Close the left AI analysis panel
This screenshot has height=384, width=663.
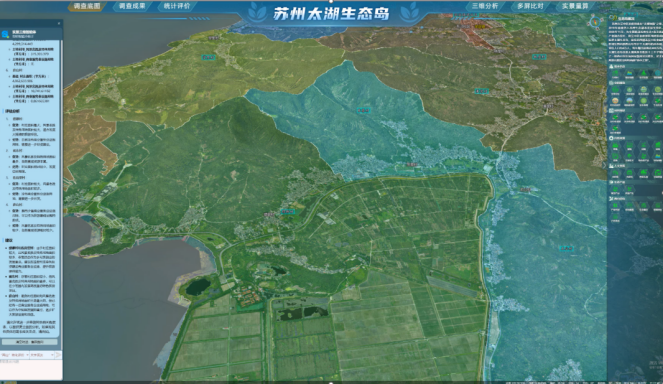point(59,24)
